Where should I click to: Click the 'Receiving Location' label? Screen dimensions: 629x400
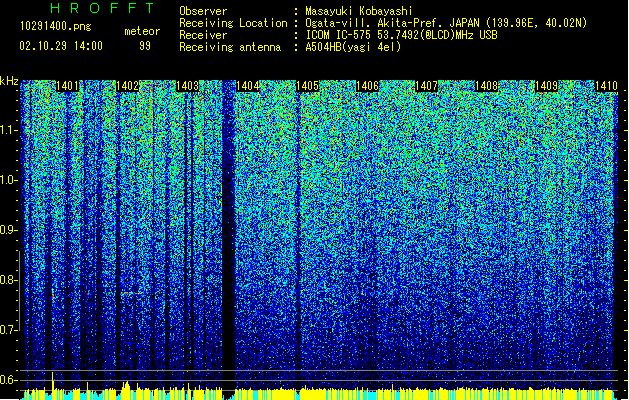coord(233,23)
